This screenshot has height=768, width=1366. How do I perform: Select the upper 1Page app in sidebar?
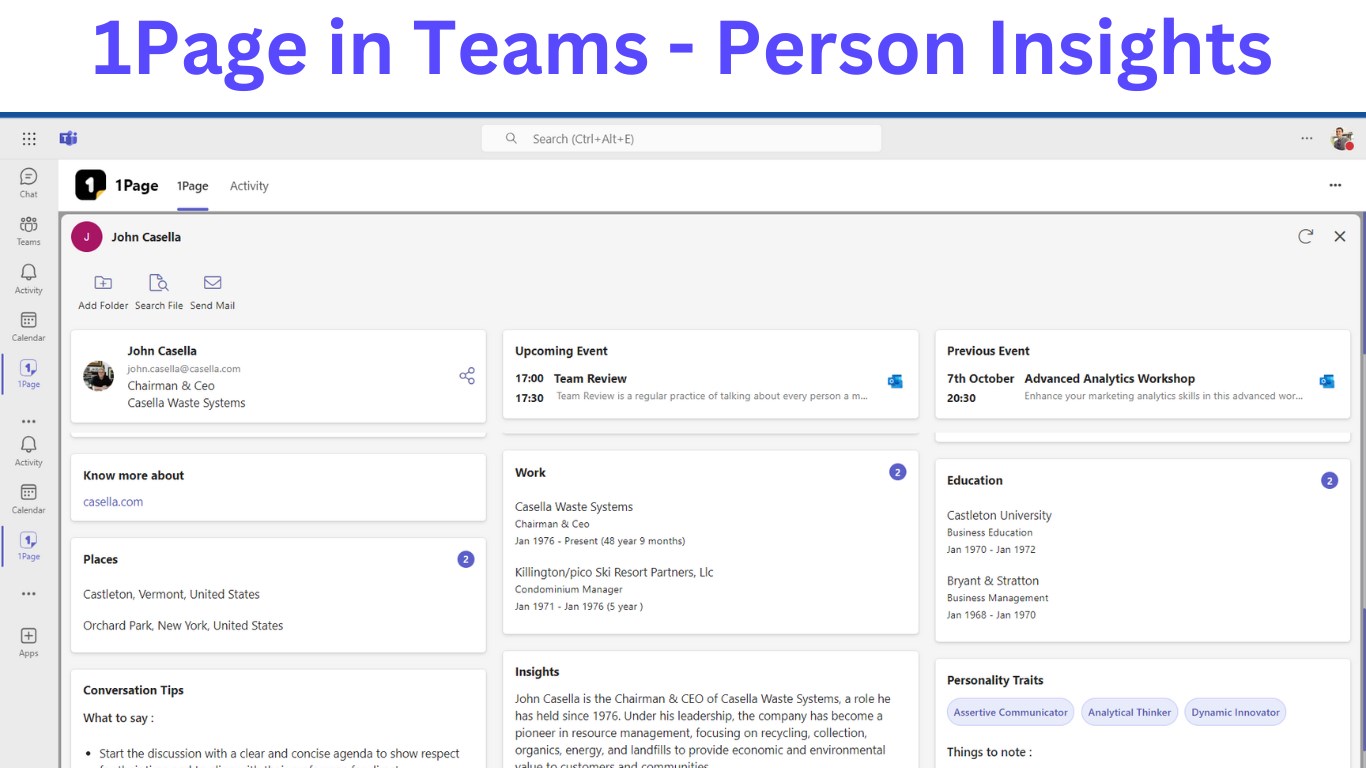tap(29, 374)
